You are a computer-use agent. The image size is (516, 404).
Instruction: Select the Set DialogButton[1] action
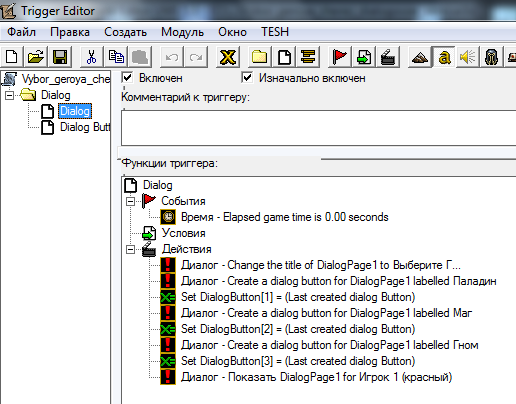coord(298,297)
